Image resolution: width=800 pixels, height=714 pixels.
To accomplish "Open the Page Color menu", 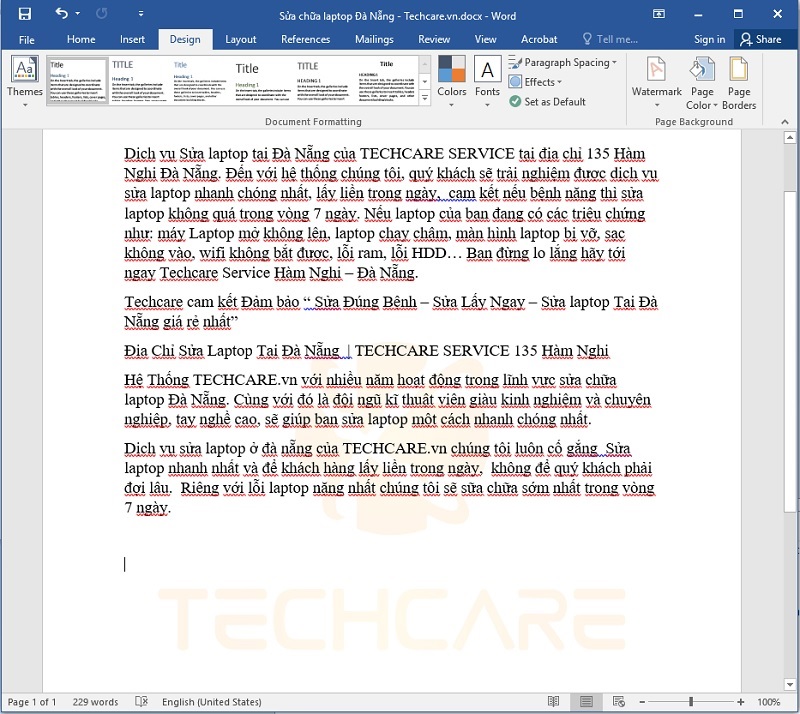I will pos(702,82).
